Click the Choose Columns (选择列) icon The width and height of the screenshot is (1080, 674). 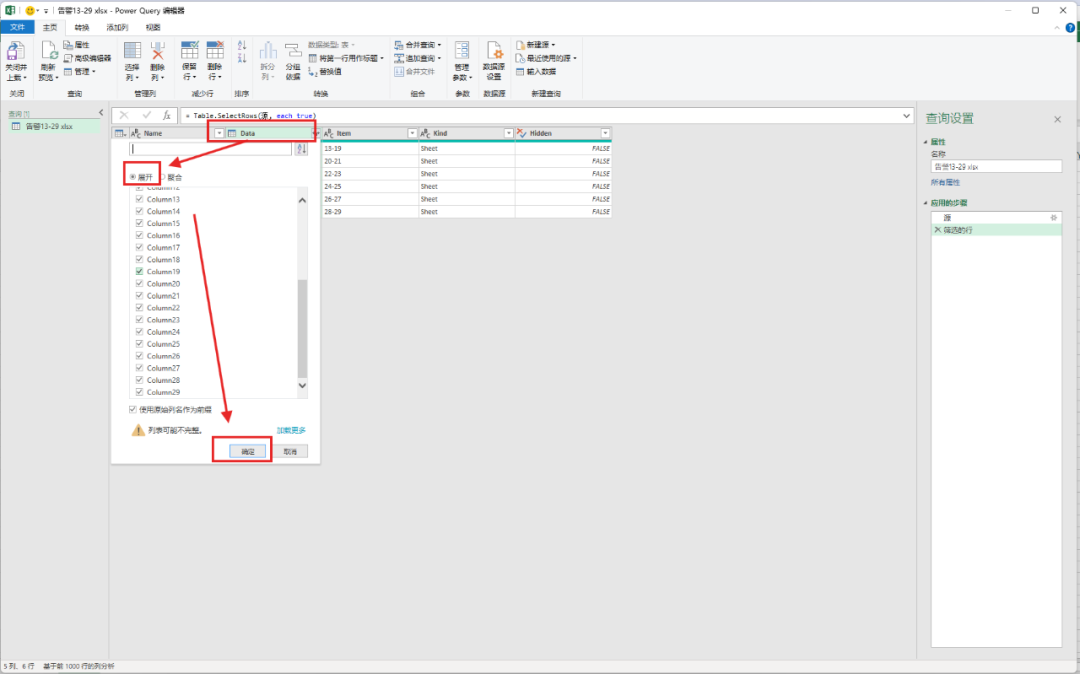coord(132,51)
